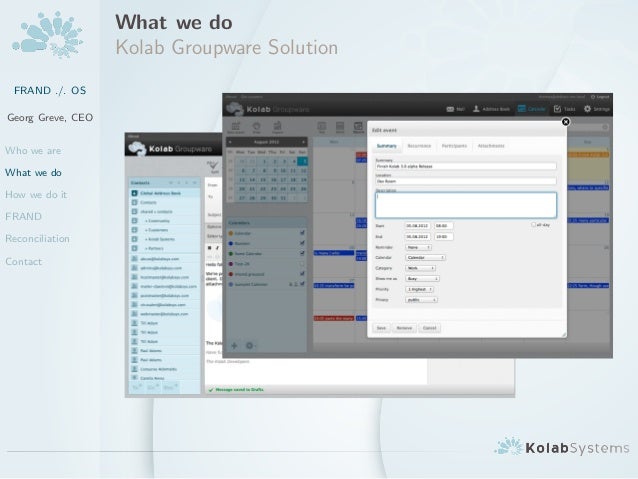Viewport: 638px width, 479px height.
Task: Switch to the Participants tab
Action: (x=454, y=146)
